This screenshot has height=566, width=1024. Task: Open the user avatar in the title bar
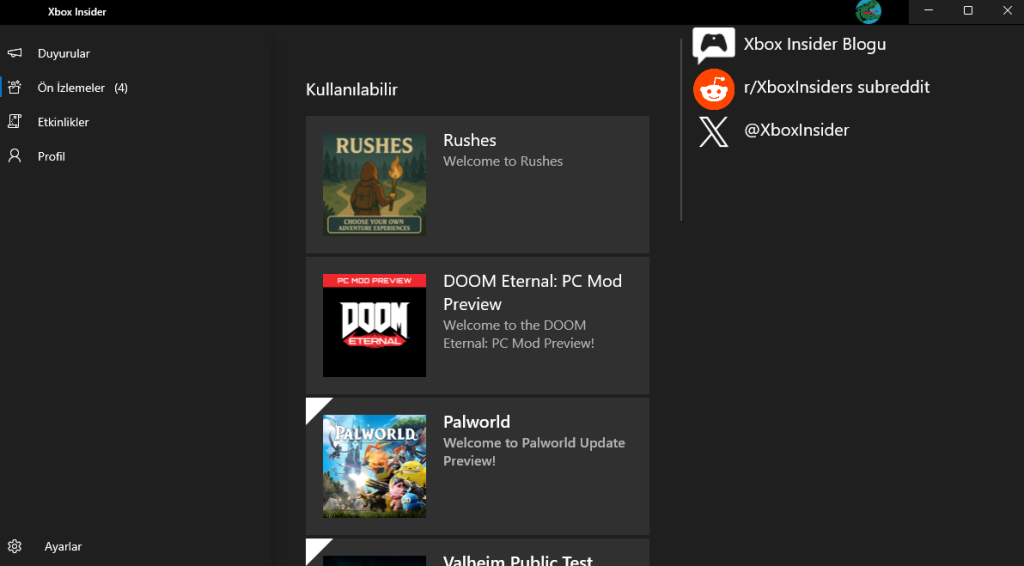868,12
